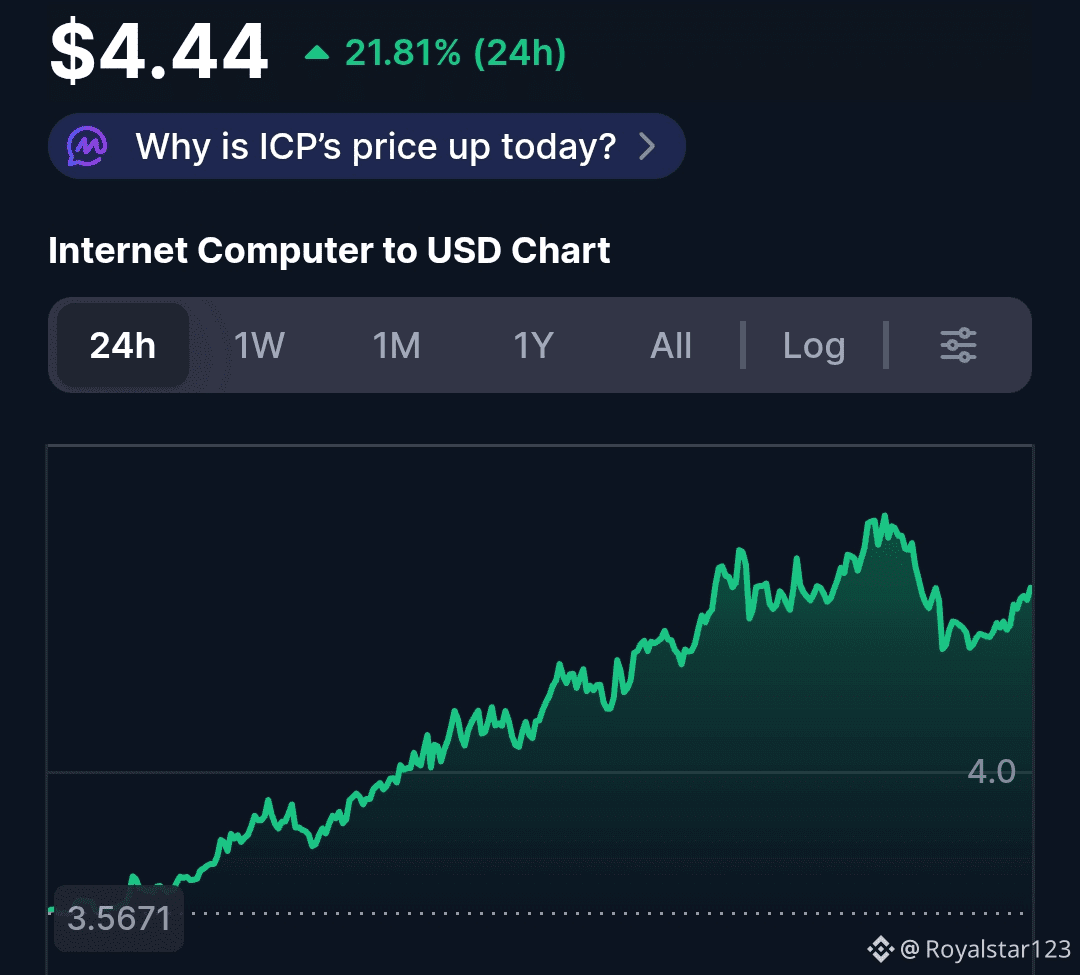The height and width of the screenshot is (975, 1080).
Task: Click the Internet Computer to USD Chart heading
Action: [329, 250]
